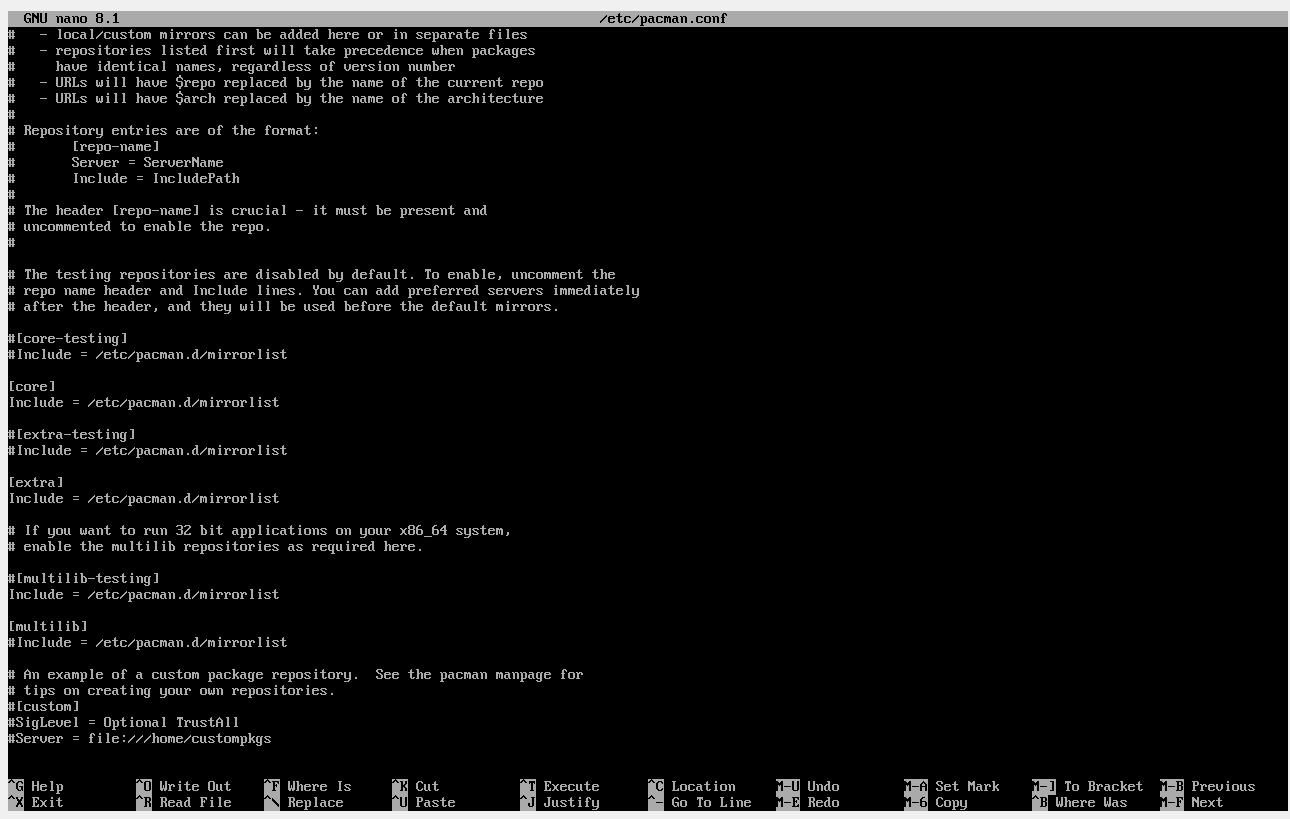
Task: Click the commented Include line under [multilib]
Action: pyautogui.click(x=148, y=642)
